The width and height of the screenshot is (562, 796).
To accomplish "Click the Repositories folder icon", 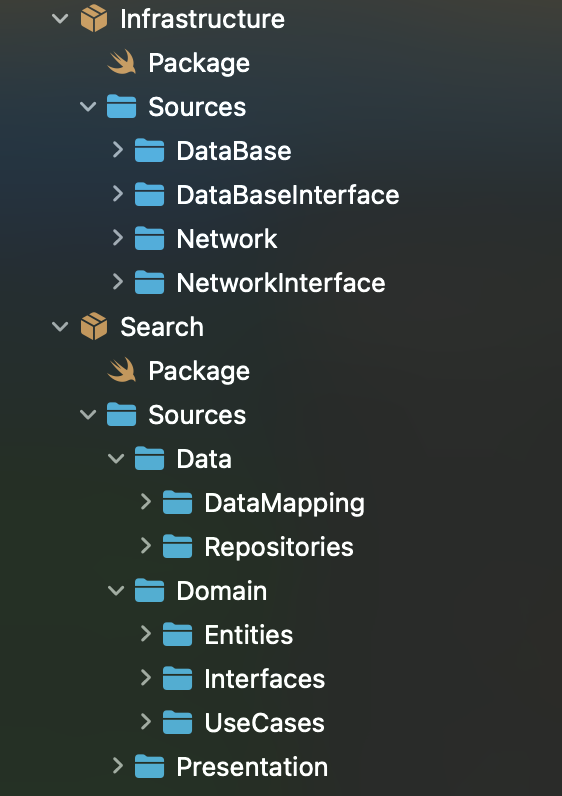I will 178,547.
